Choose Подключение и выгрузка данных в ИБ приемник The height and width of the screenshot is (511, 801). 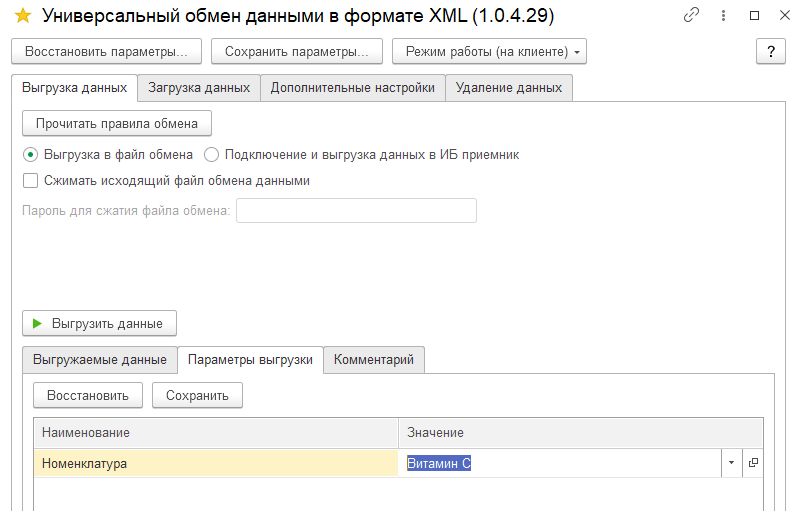211,155
